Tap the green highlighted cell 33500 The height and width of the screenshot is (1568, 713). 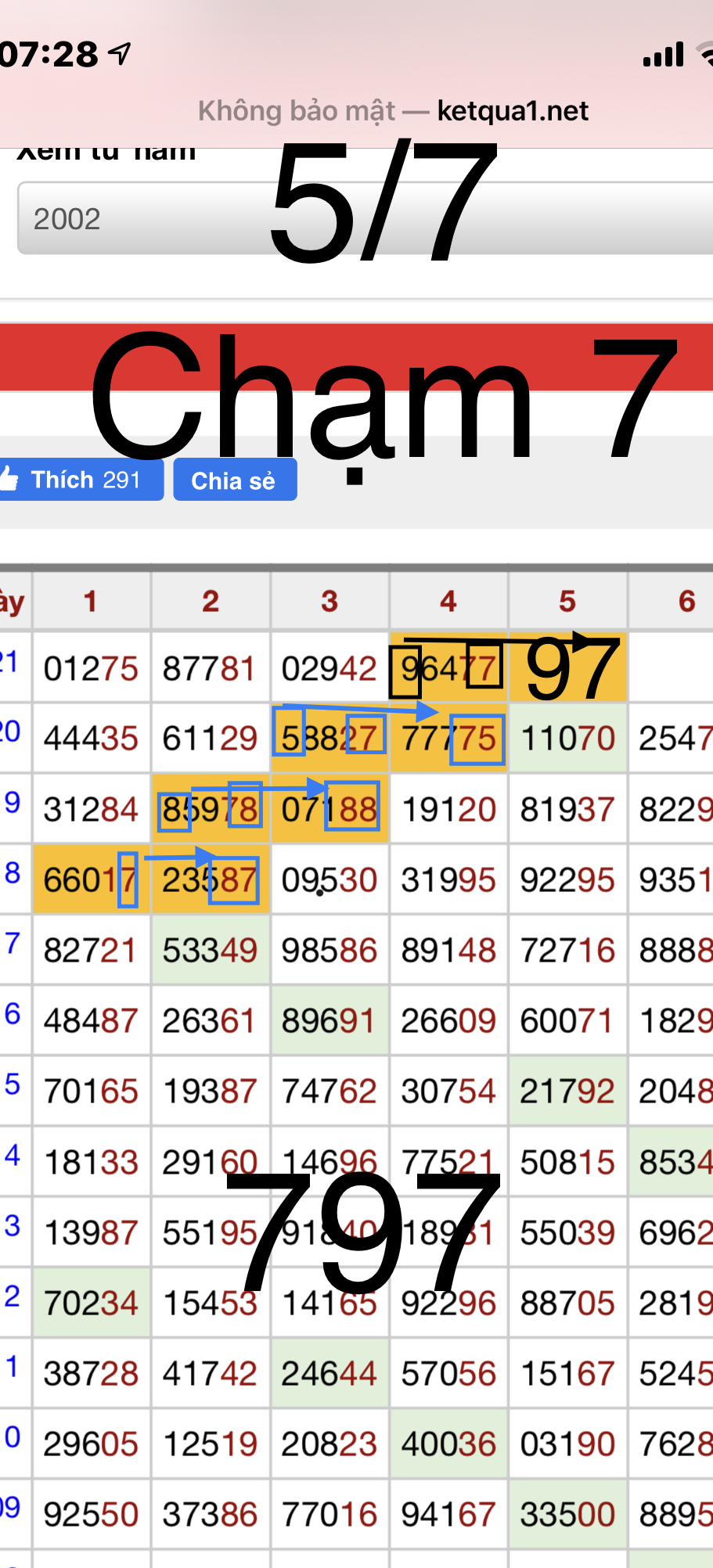567,1514
